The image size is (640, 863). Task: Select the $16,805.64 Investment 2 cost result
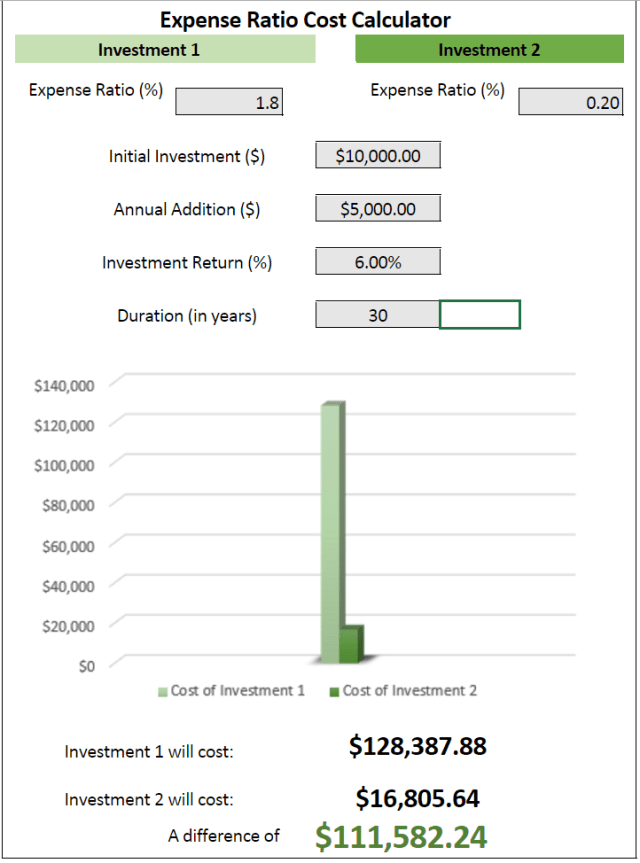click(417, 797)
